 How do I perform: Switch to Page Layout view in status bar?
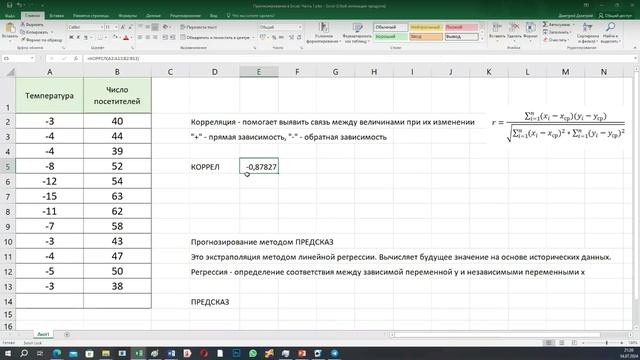point(562,343)
